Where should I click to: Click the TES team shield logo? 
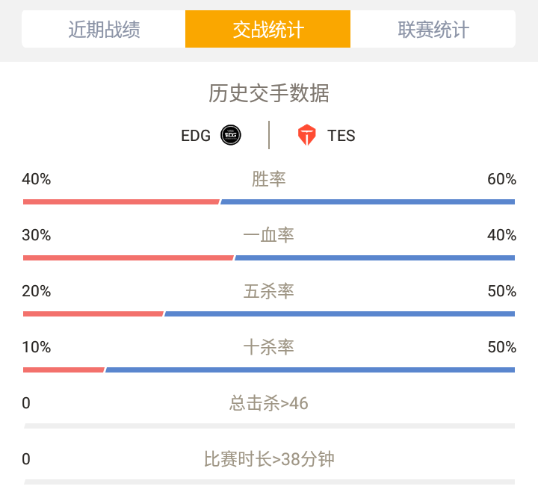click(306, 135)
